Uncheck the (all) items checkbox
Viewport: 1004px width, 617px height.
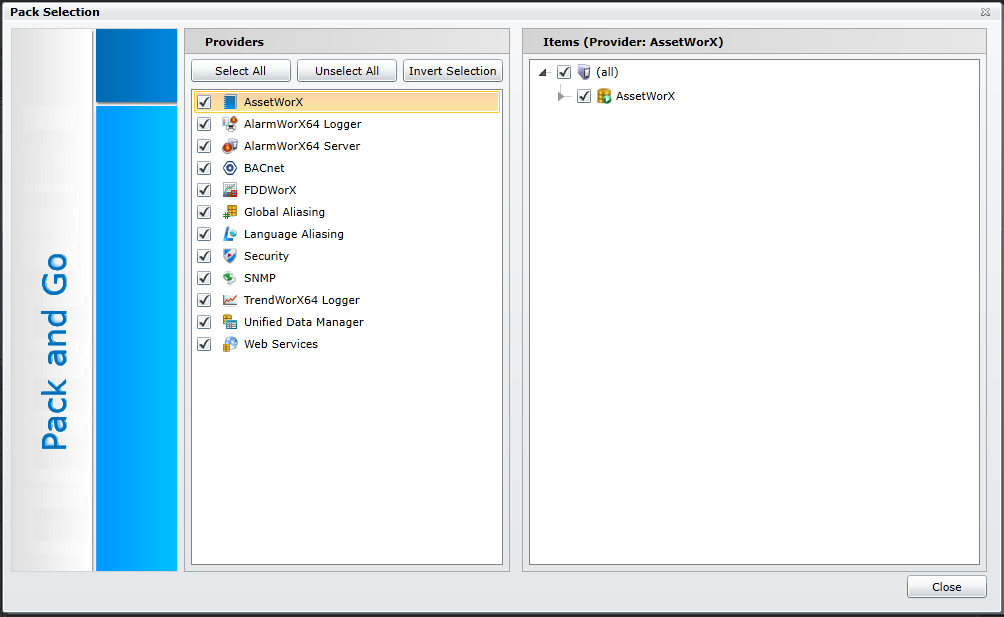[564, 72]
